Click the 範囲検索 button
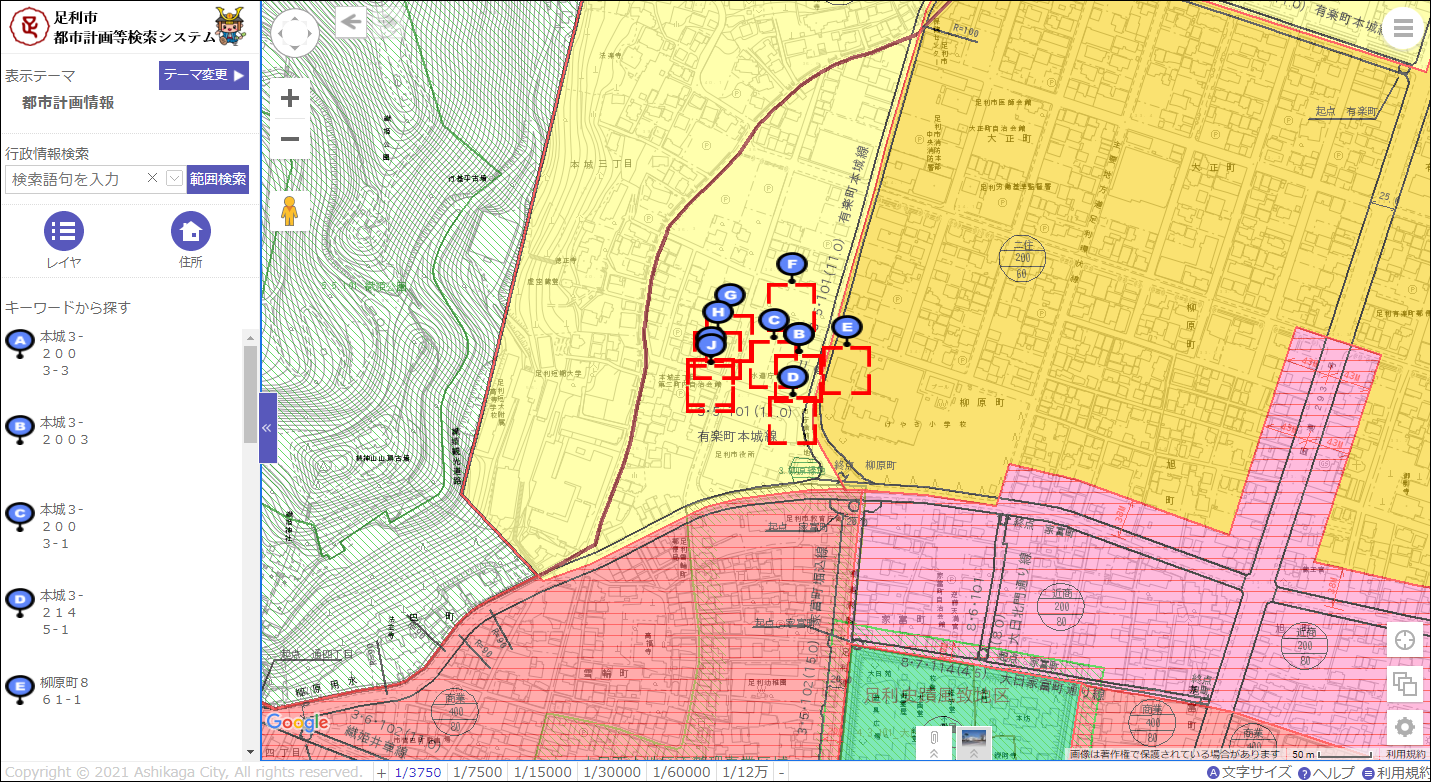1431x782 pixels. click(x=218, y=179)
